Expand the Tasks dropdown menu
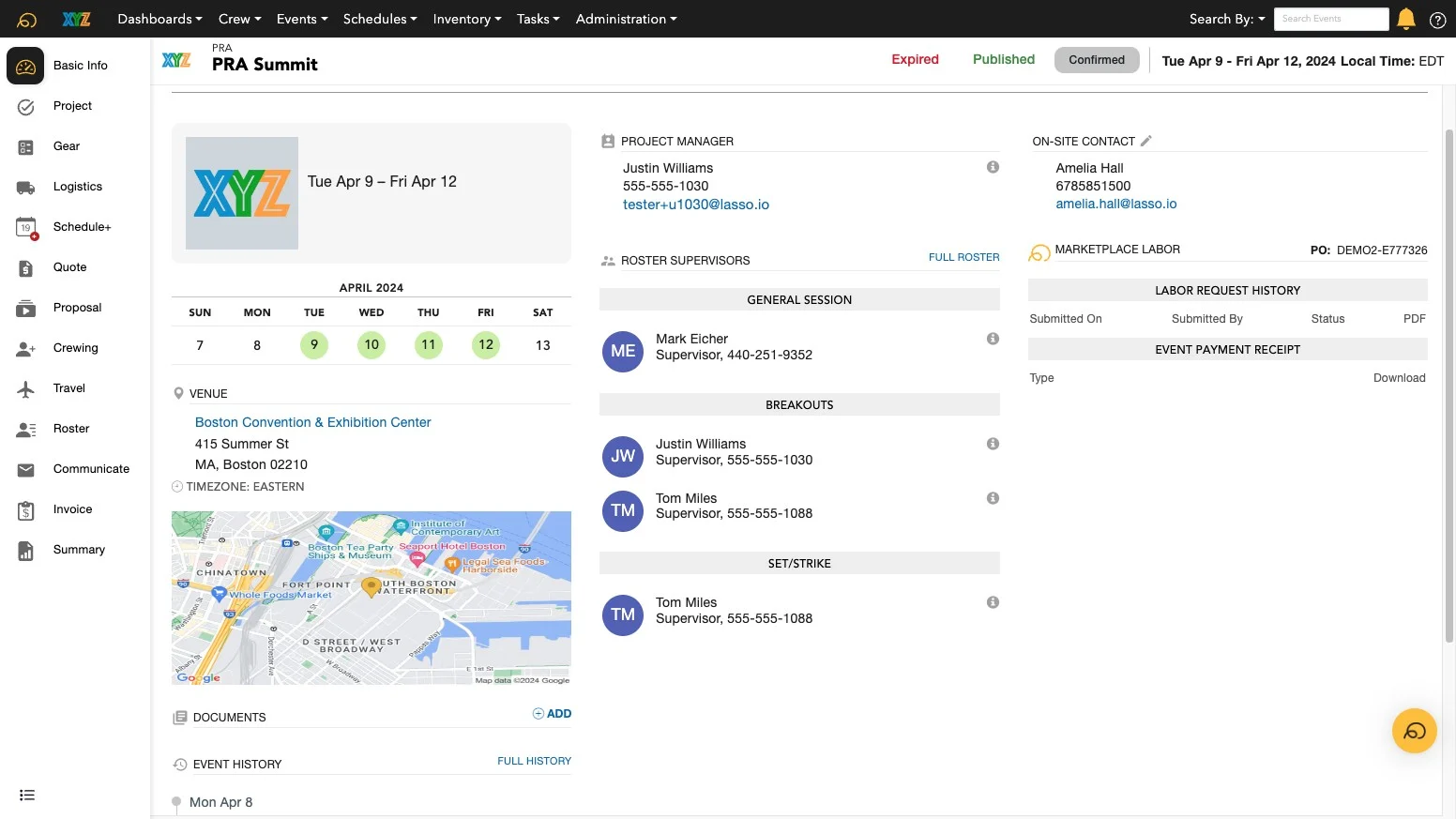 coord(538,19)
